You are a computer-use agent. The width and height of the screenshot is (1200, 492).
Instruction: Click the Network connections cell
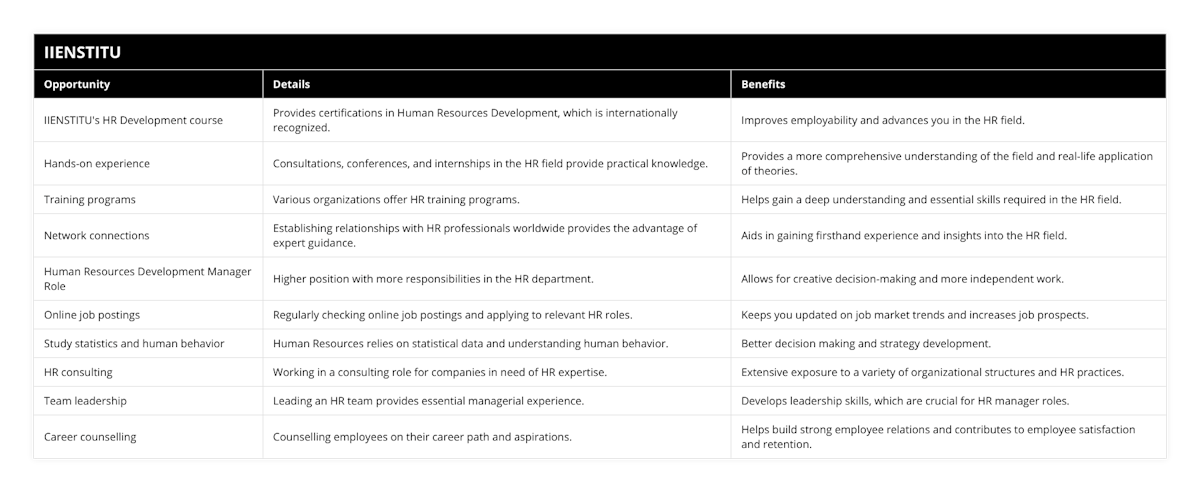148,235
